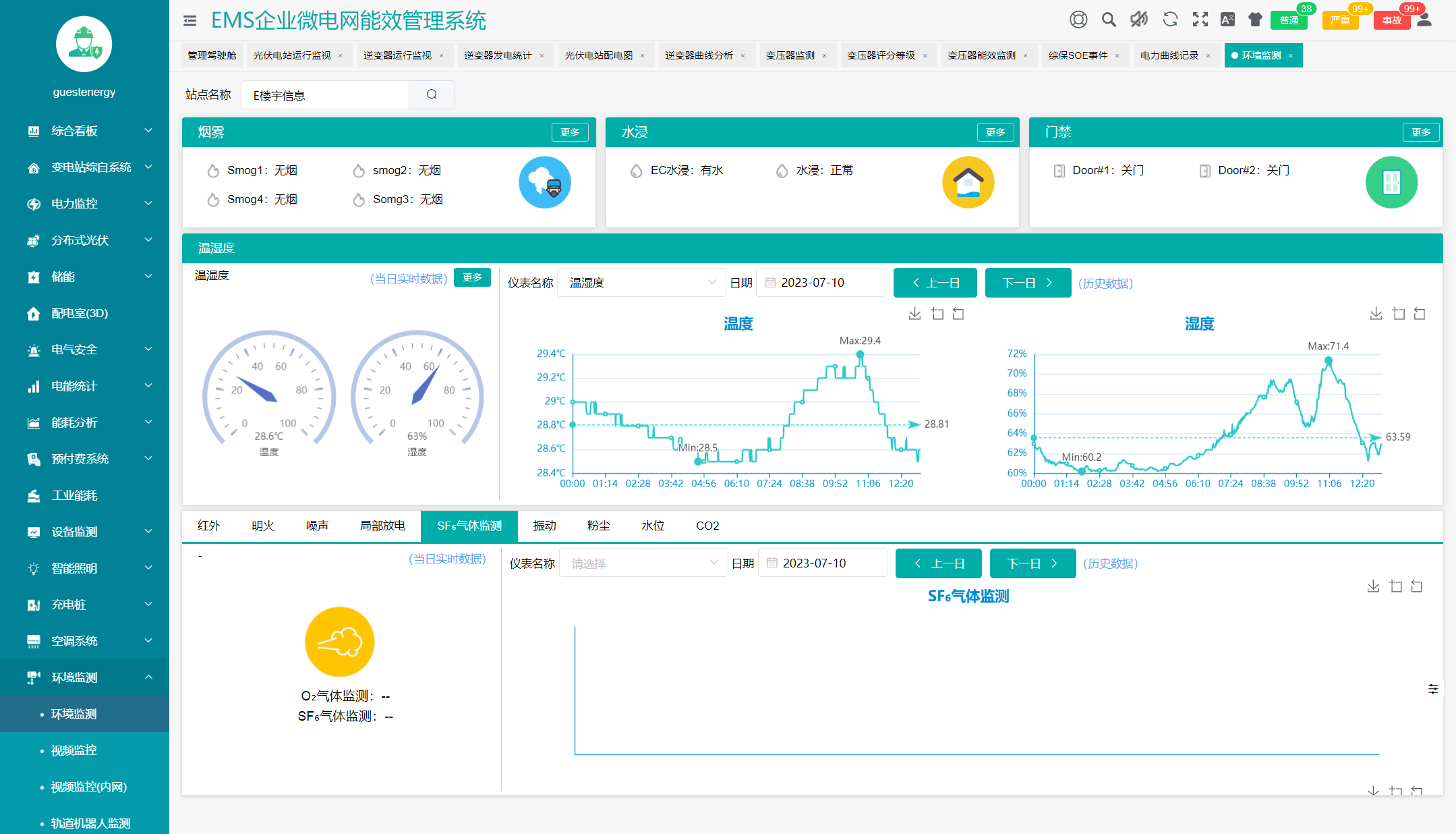
Task: Open the 事故 alarm notifications badge
Action: point(1391,20)
